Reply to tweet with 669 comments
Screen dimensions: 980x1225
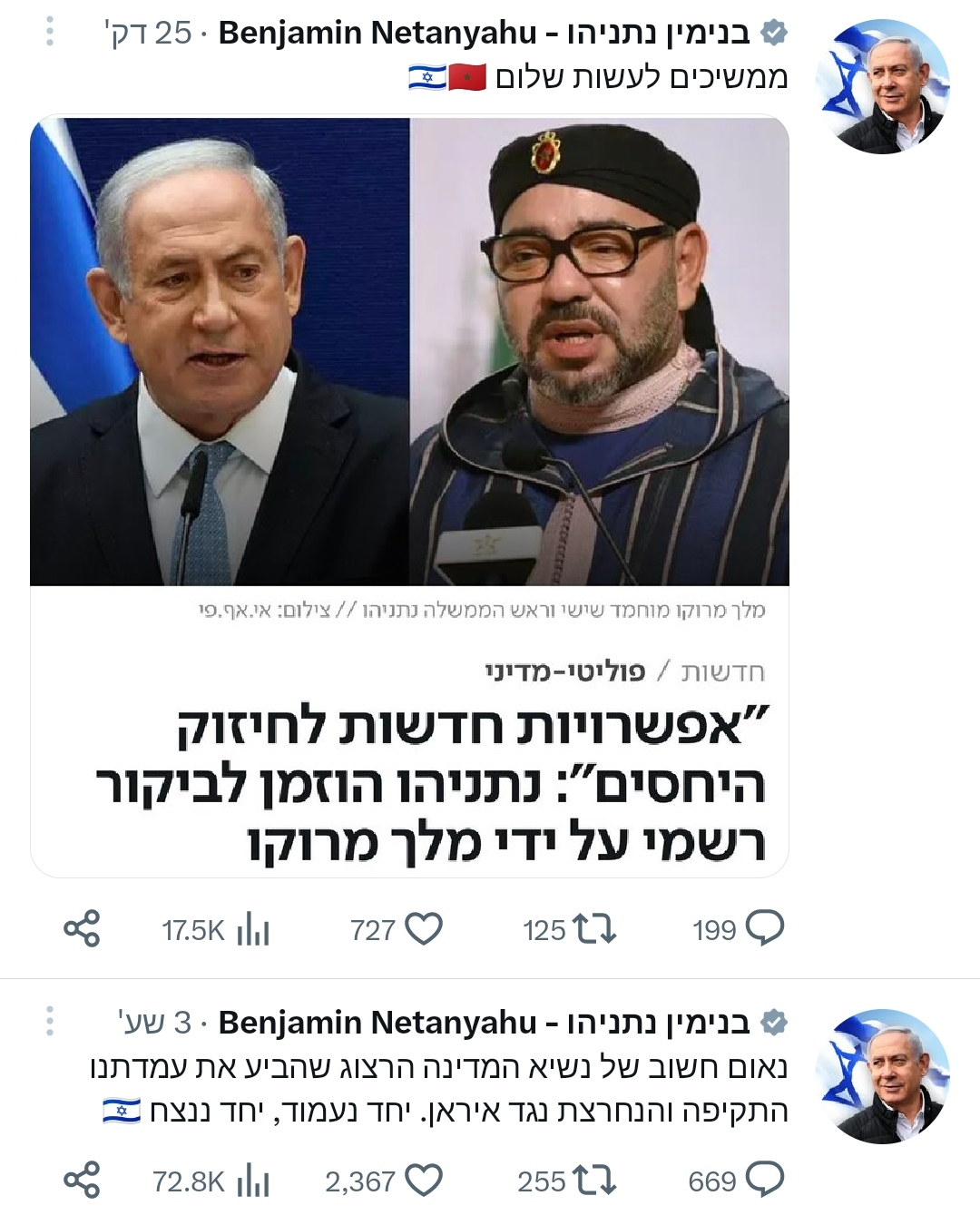(764, 1181)
